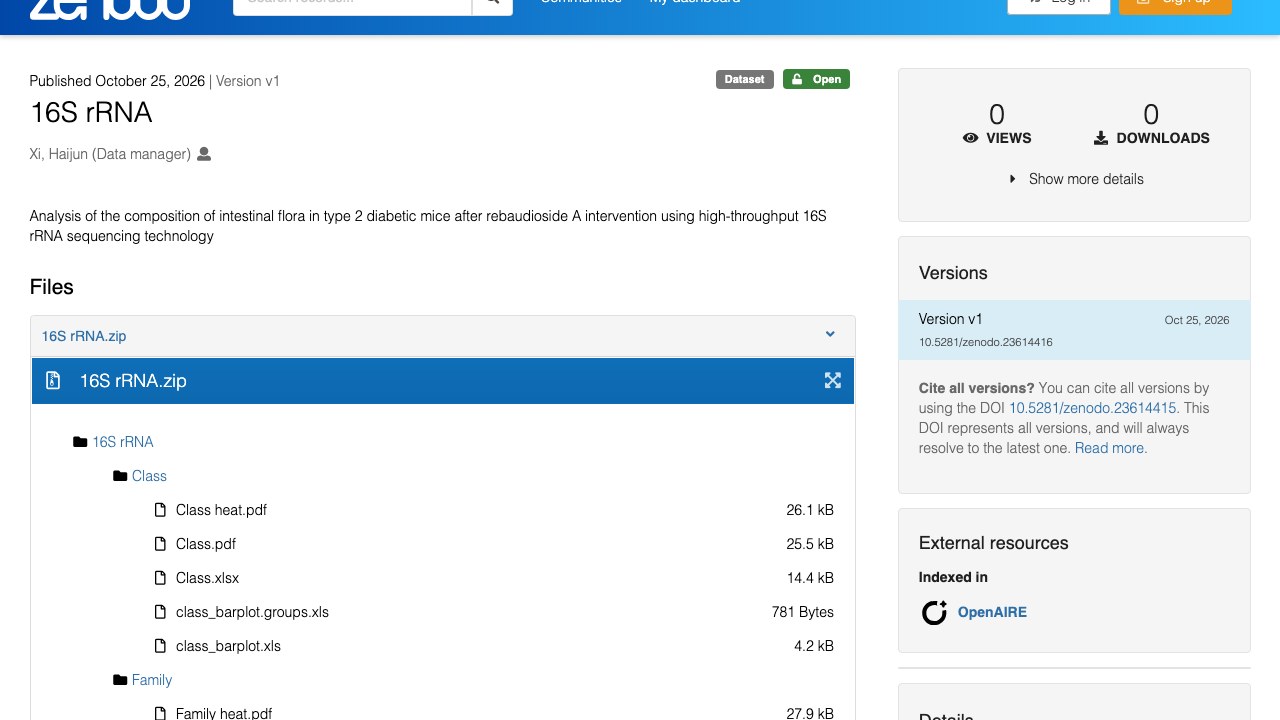Click the folder icon beside Class
Screen dimensions: 1280x720
(120, 476)
